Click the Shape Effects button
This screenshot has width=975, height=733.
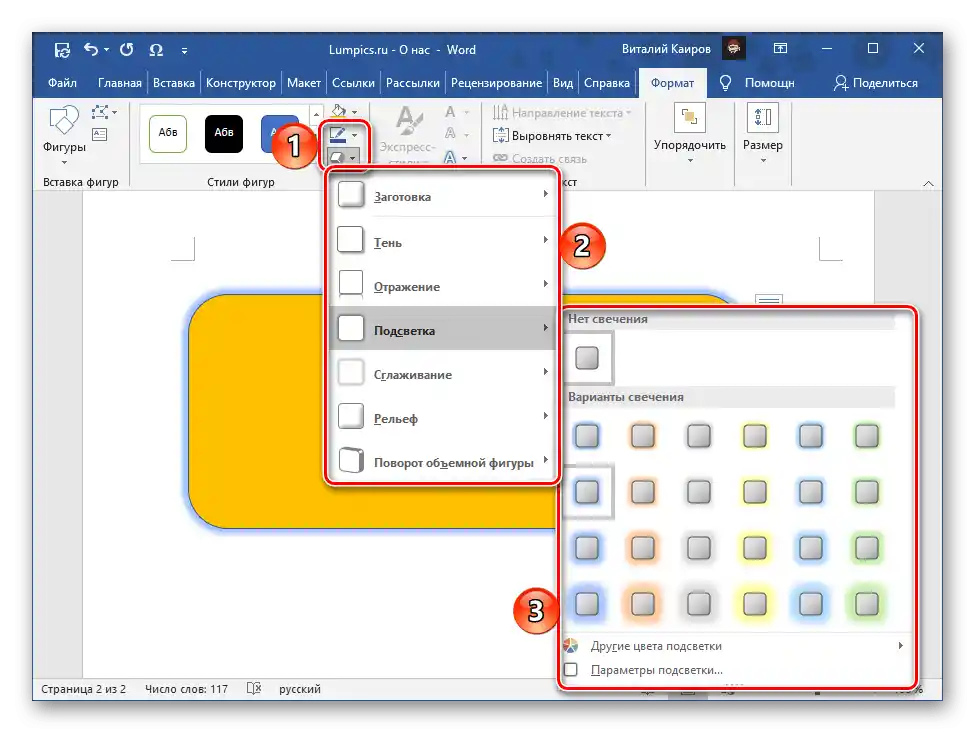pyautogui.click(x=343, y=157)
